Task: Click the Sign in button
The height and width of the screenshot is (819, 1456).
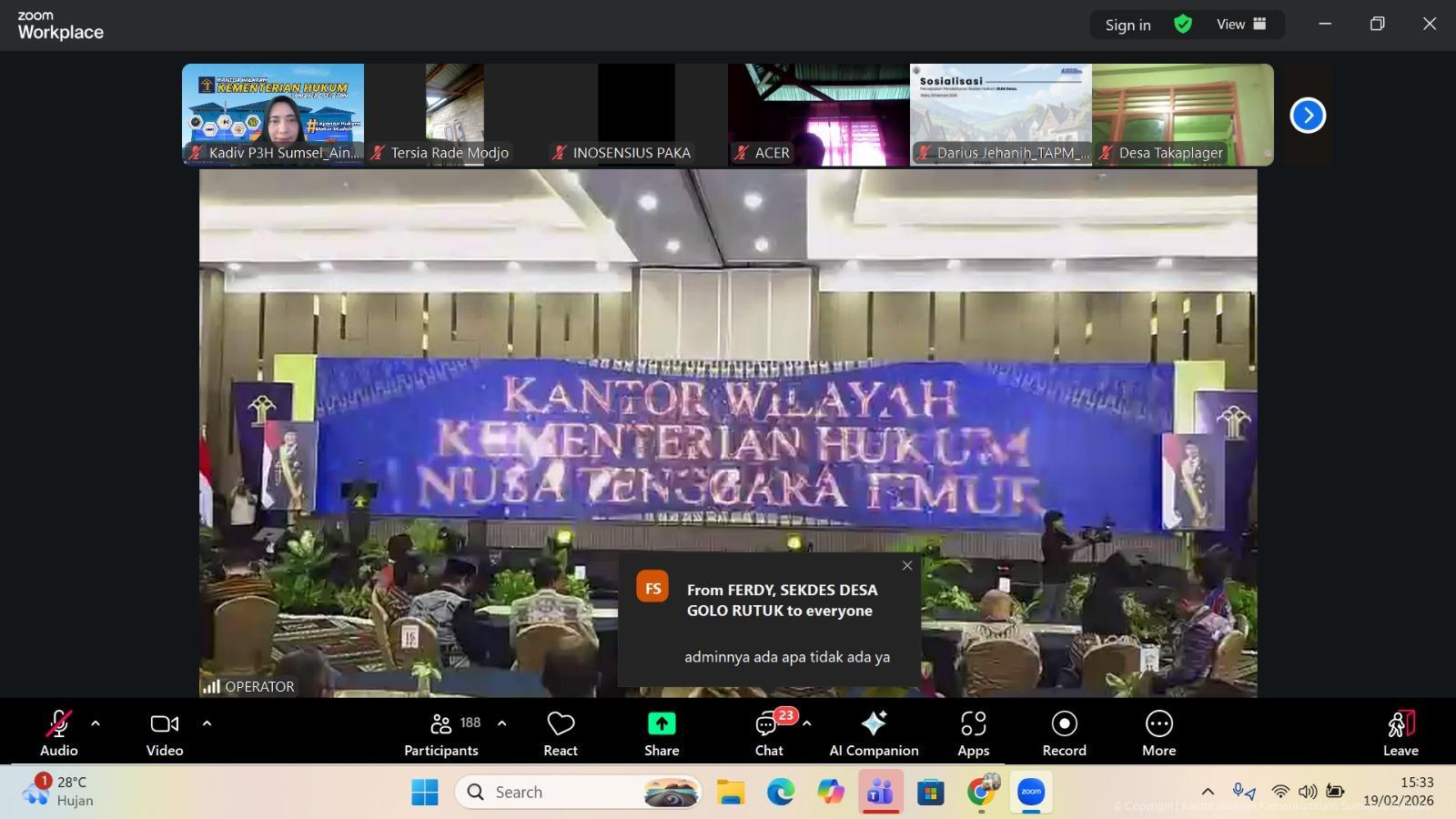Action: [1127, 25]
